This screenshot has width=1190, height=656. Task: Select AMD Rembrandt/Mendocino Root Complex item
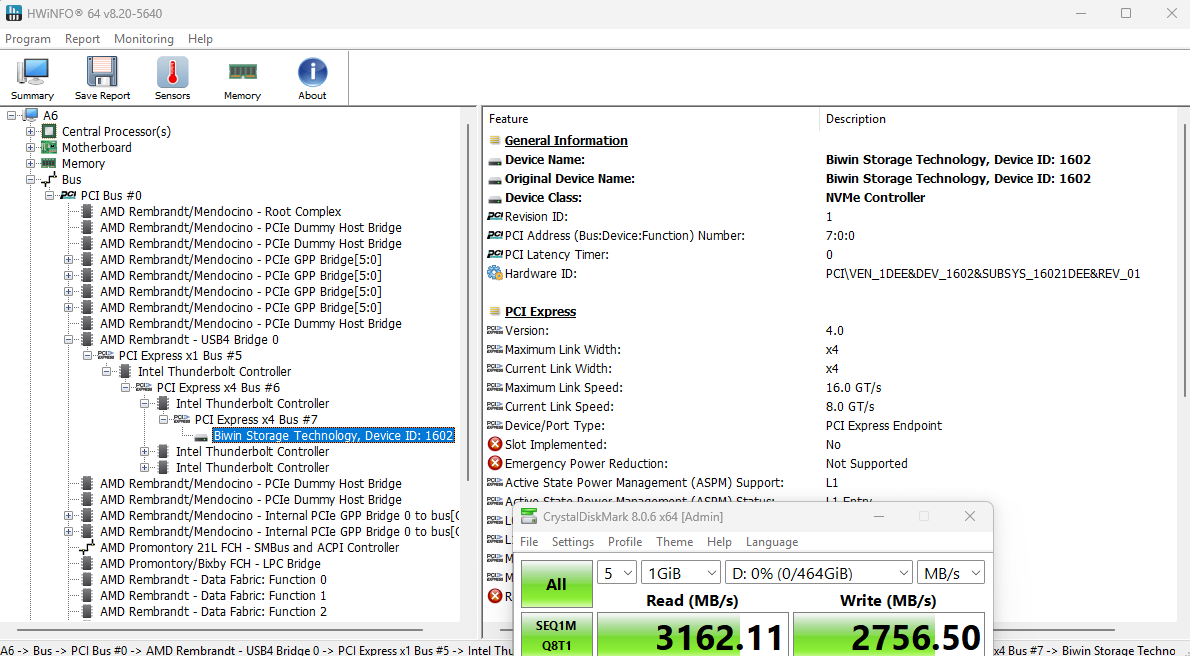[221, 211]
